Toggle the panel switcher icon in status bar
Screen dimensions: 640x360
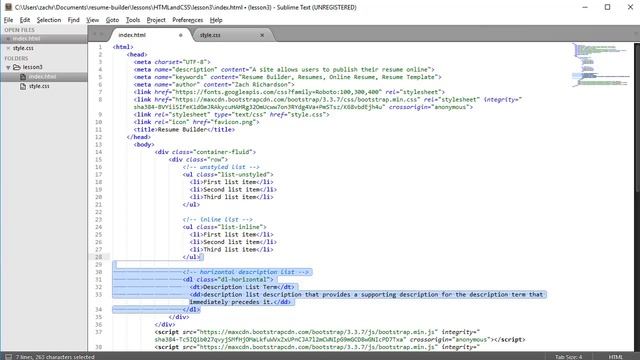[8, 357]
